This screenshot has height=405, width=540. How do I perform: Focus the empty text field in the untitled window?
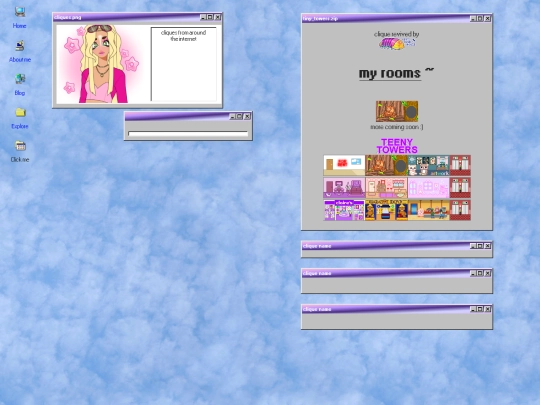pos(188,134)
